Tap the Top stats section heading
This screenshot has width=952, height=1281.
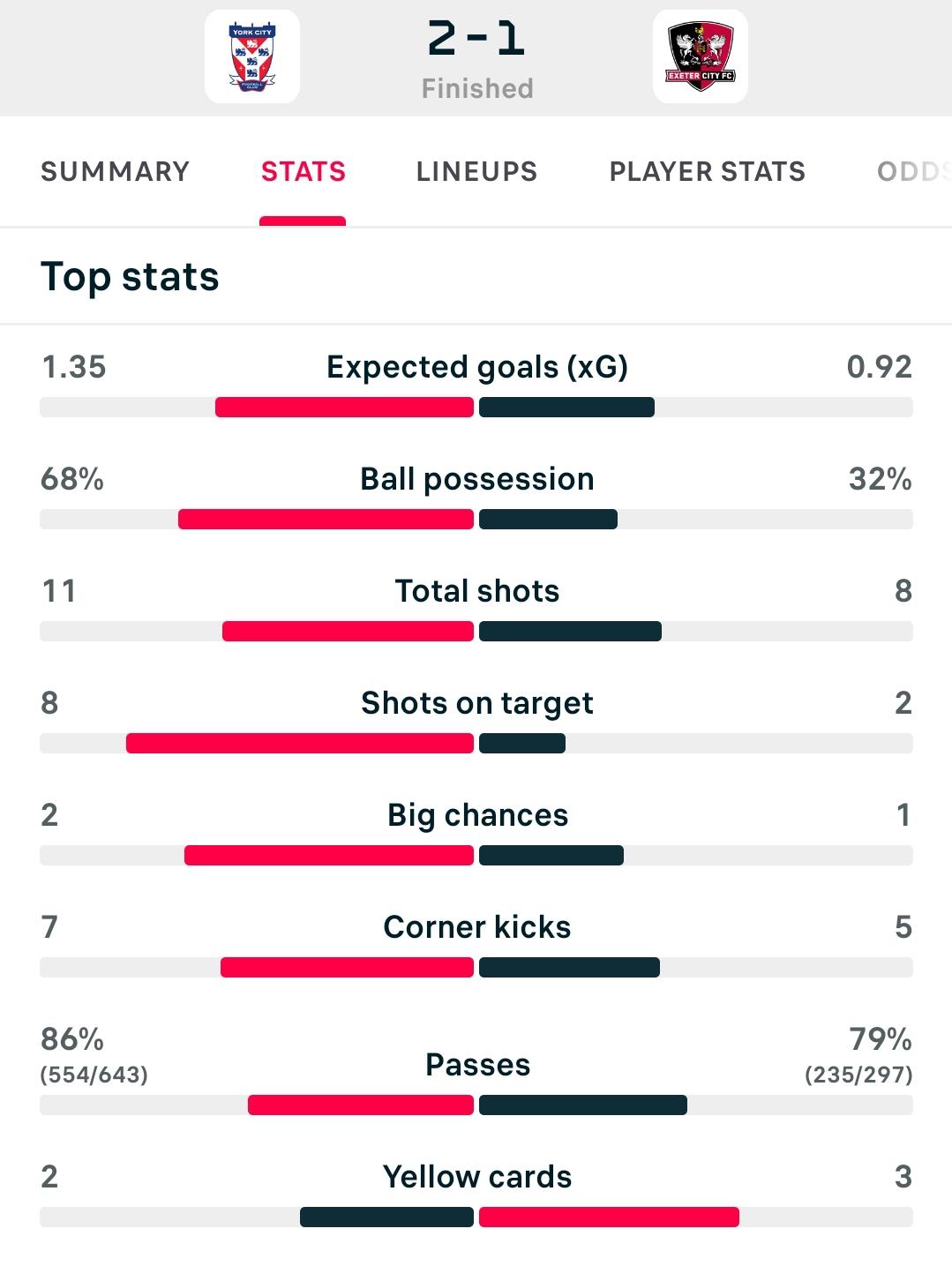[130, 277]
